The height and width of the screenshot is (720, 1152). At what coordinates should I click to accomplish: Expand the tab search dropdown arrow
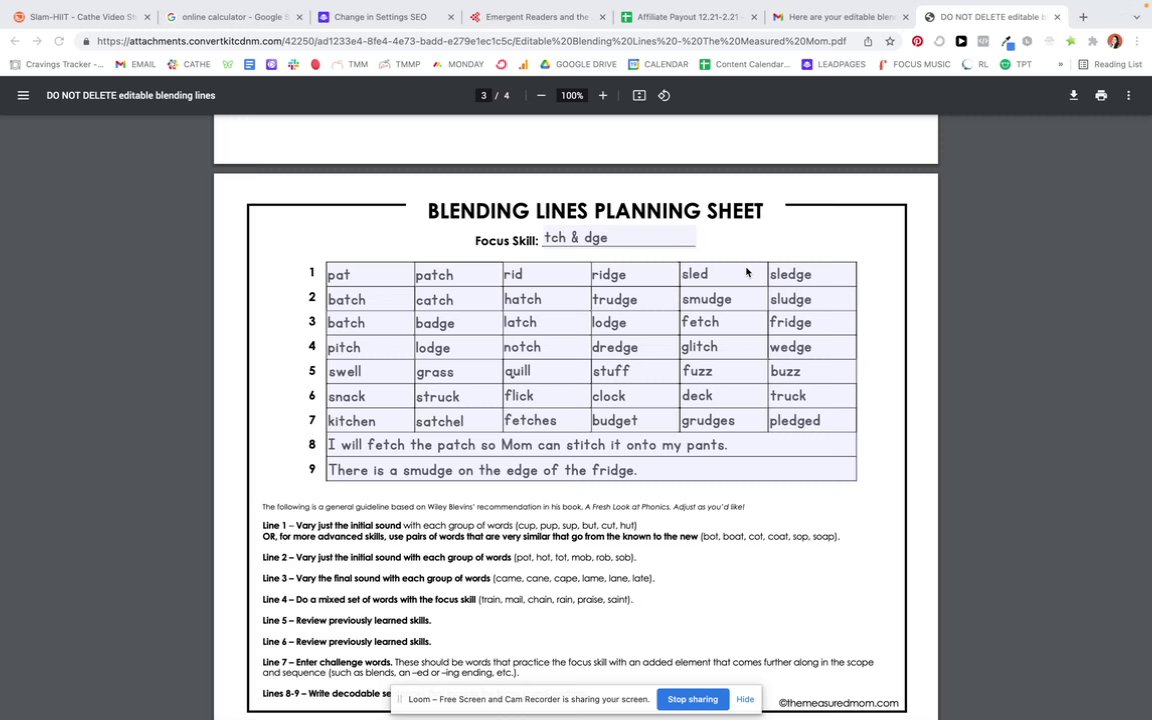pyautogui.click(x=1137, y=17)
